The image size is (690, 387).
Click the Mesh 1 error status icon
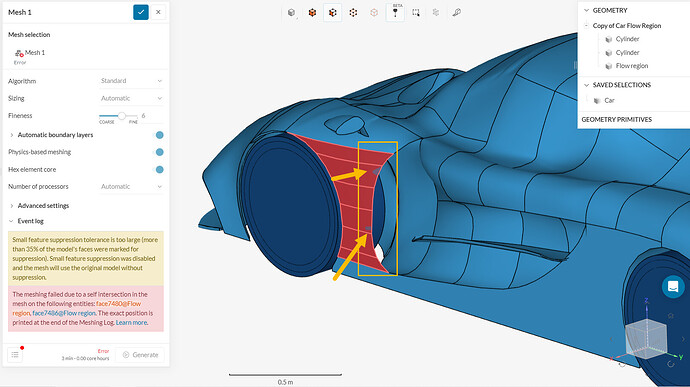click(x=18, y=53)
